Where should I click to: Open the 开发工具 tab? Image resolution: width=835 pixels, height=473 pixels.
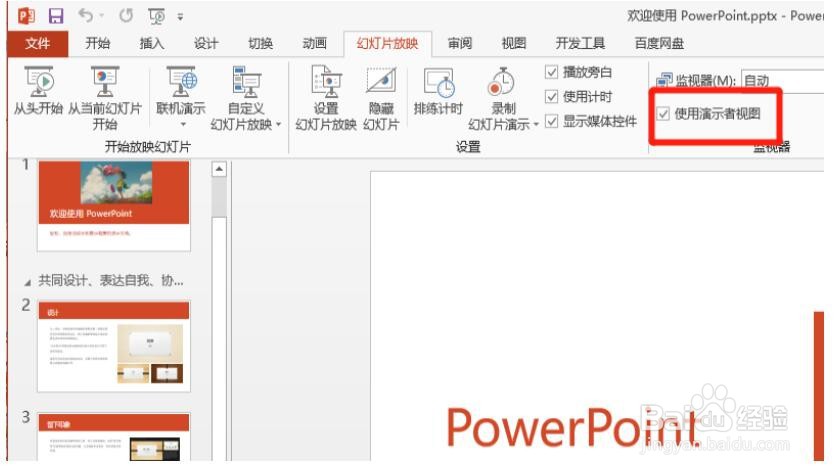[x=580, y=43]
